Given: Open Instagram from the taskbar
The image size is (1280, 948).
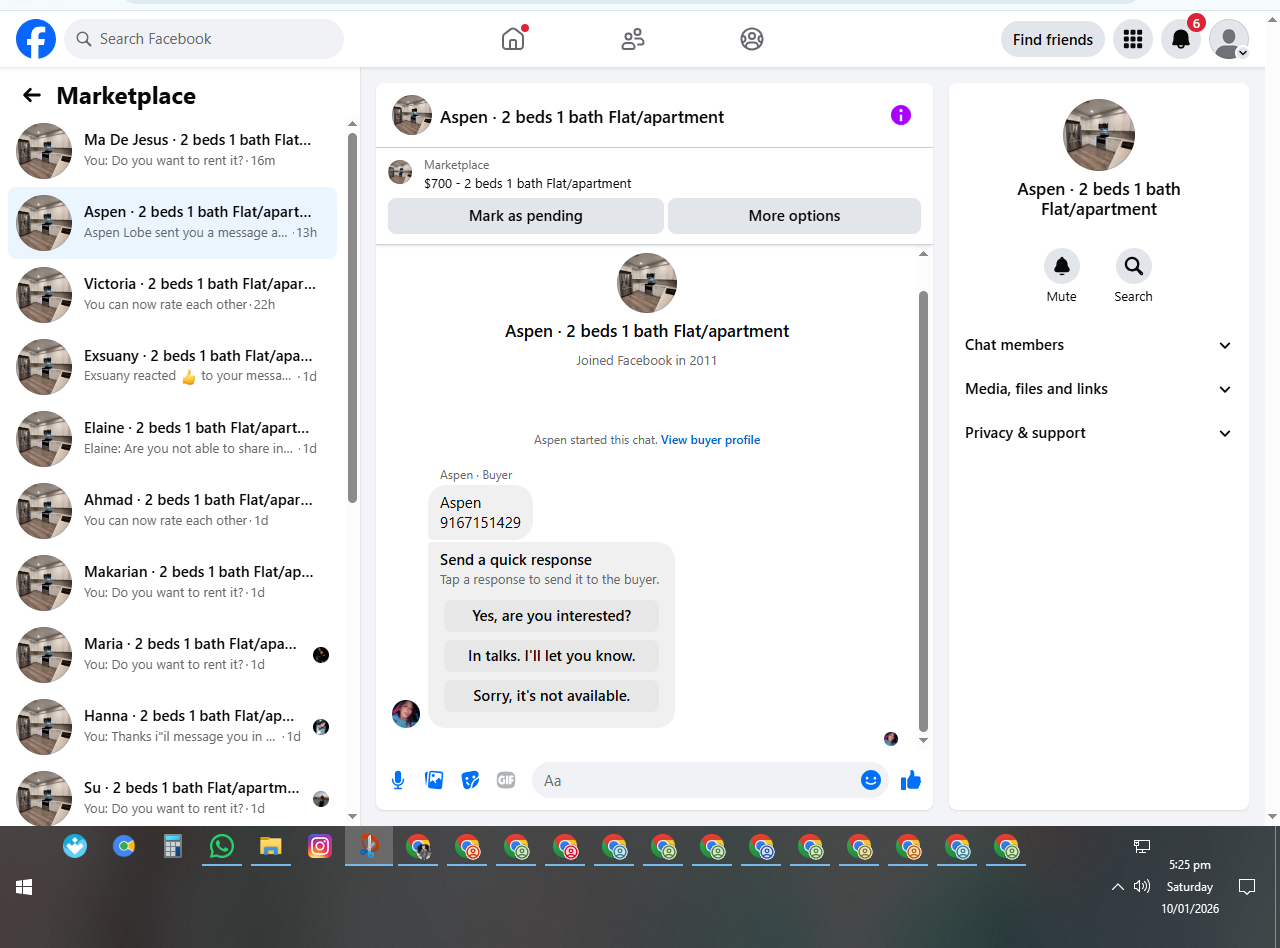Looking at the screenshot, I should [320, 846].
